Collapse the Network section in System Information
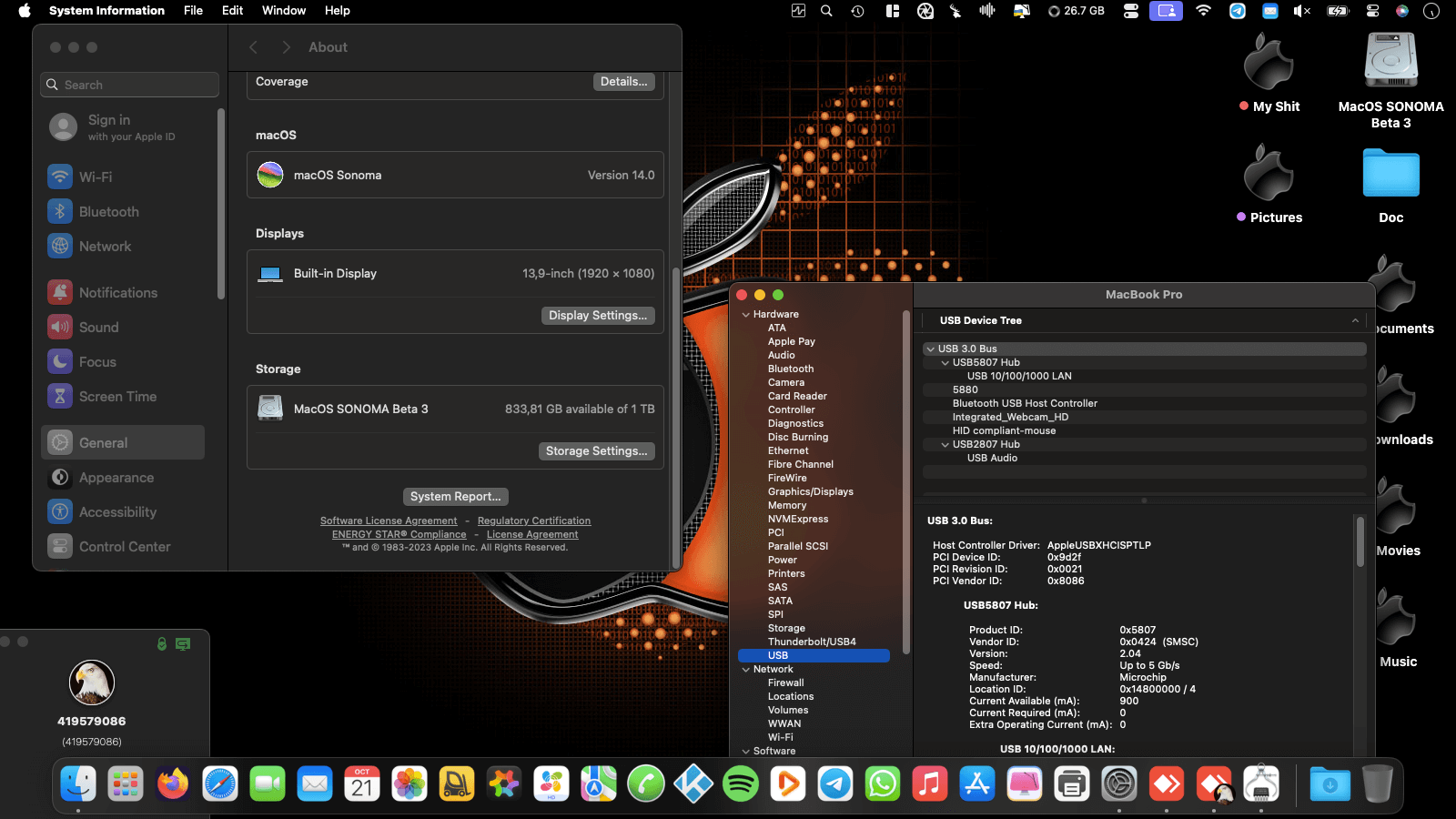 click(746, 670)
